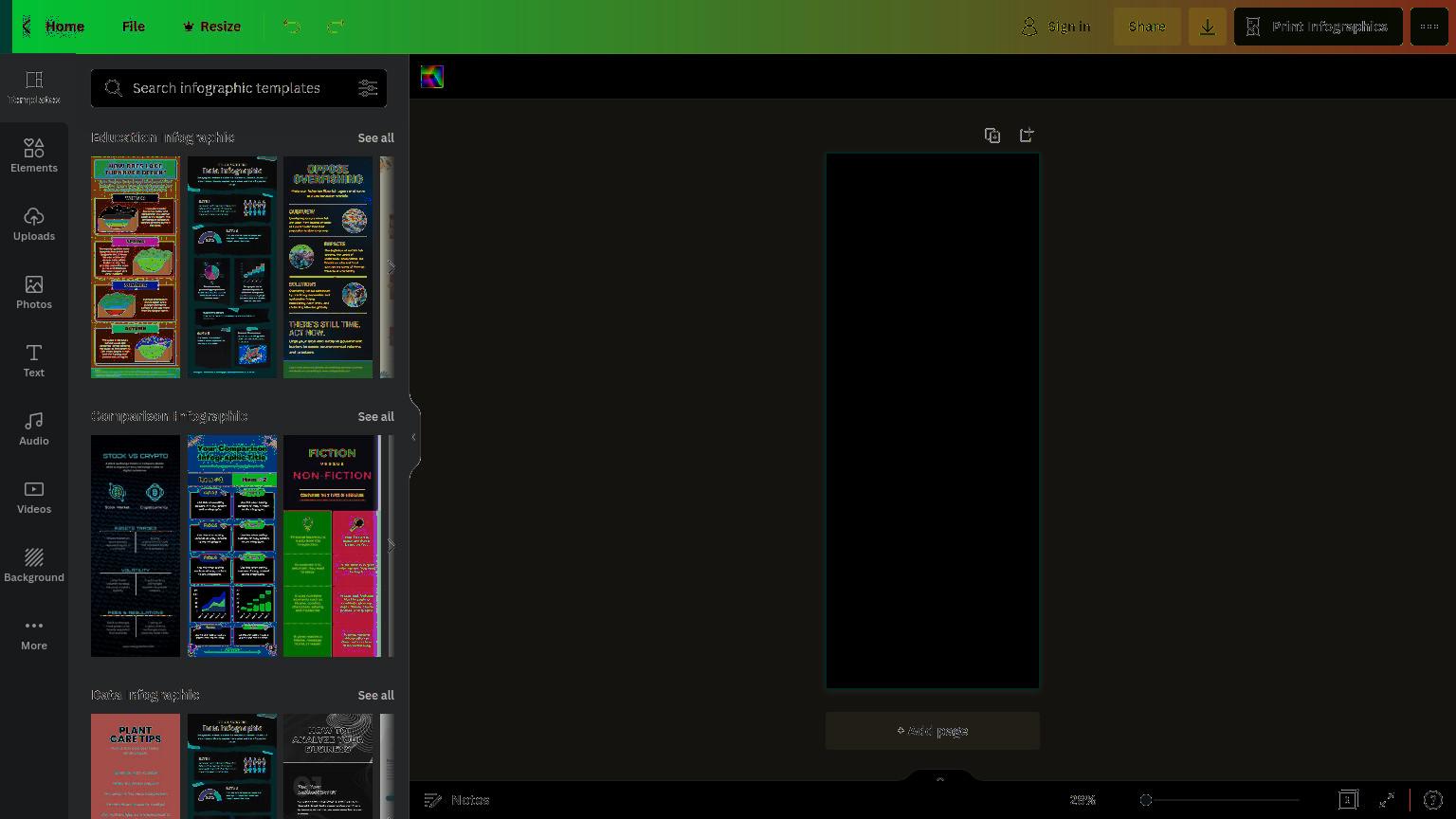Click the Duplicate page icon
Image resolution: width=1456 pixels, height=819 pixels.
[992, 136]
